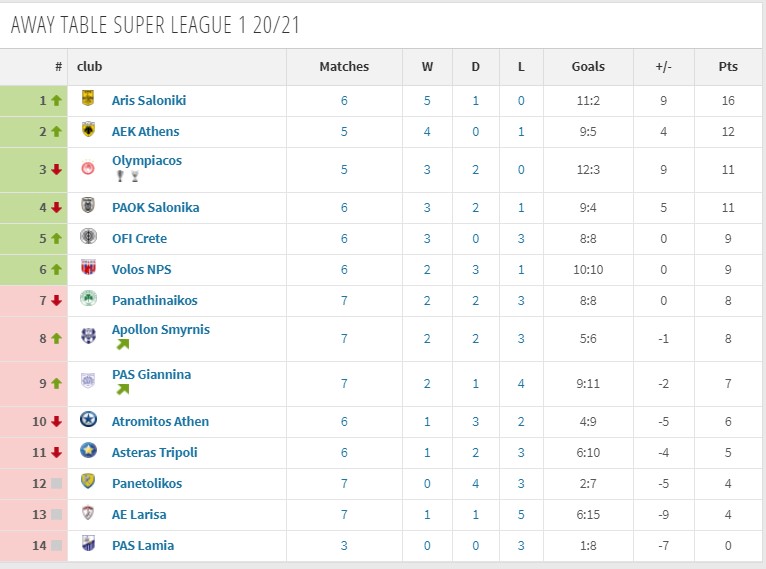Click the trophy icons under Olympiacos
Viewport: 766px width, 569px height.
point(128,176)
